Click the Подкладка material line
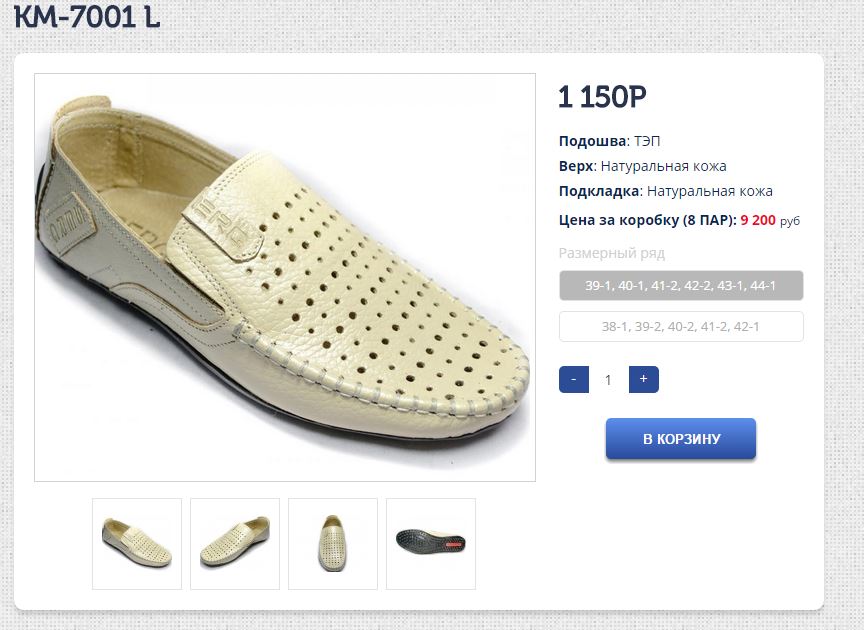Screen dimensions: 864x630 [665, 191]
